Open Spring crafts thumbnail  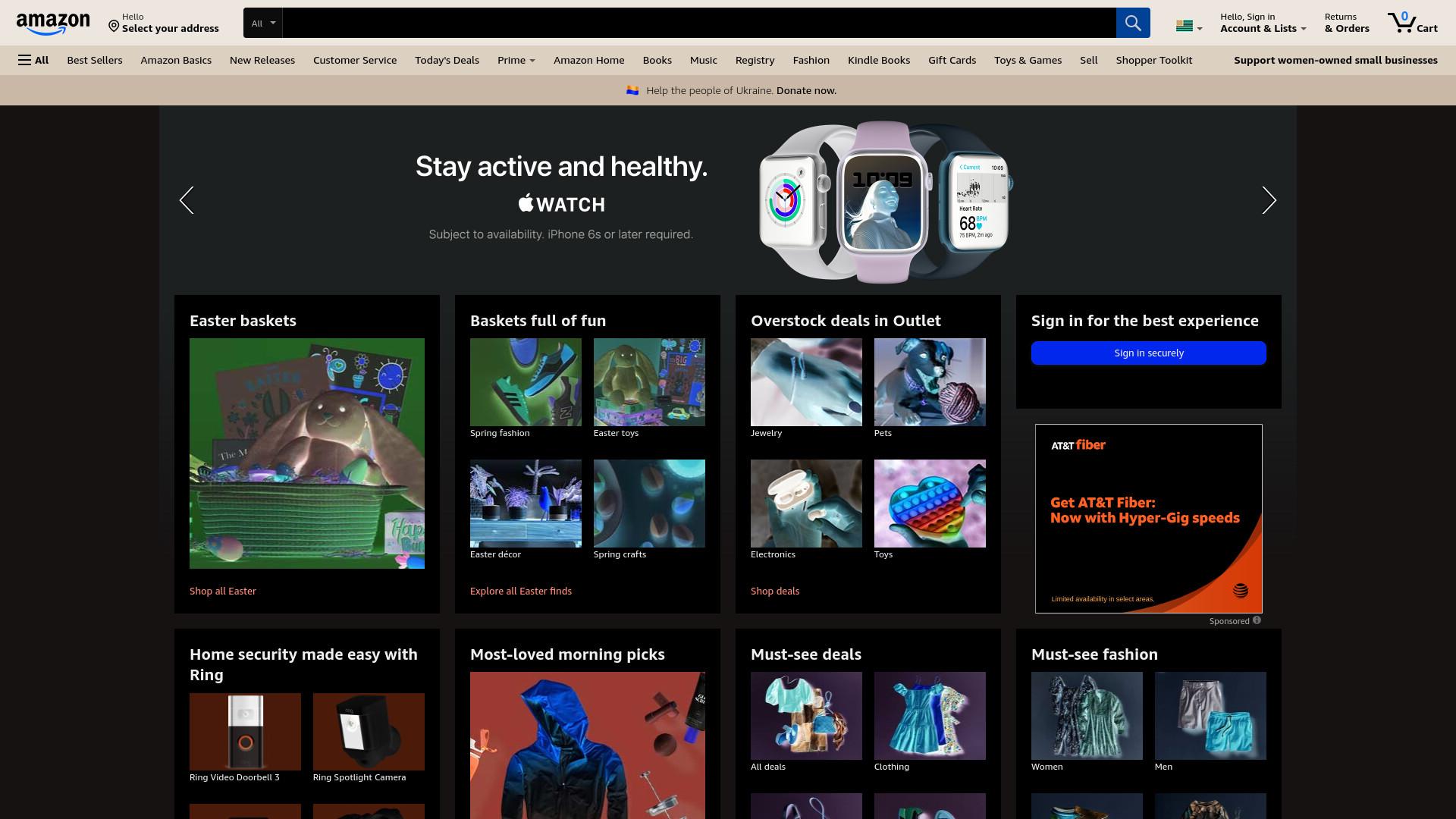tap(649, 504)
